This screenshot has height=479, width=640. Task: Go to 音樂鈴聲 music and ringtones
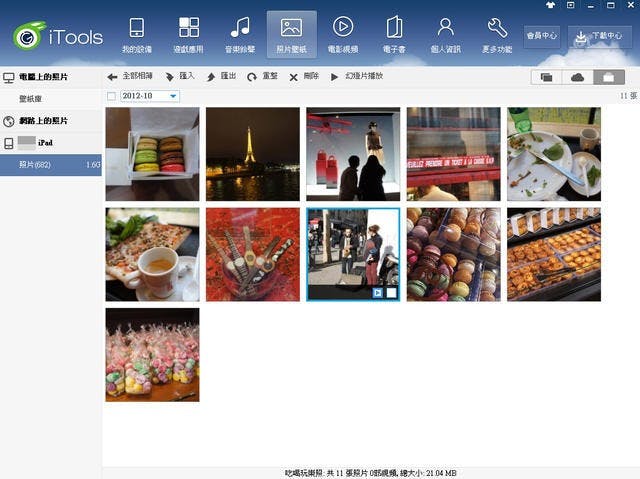240,34
